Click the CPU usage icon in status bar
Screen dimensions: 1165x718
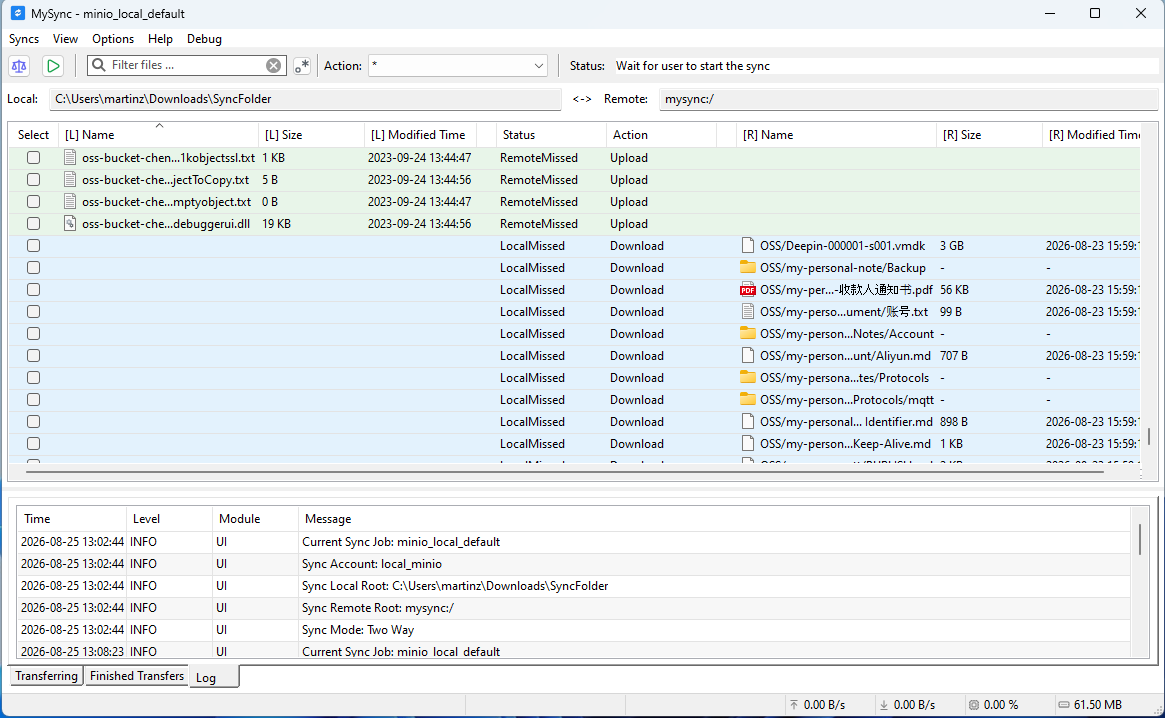[x=973, y=705]
